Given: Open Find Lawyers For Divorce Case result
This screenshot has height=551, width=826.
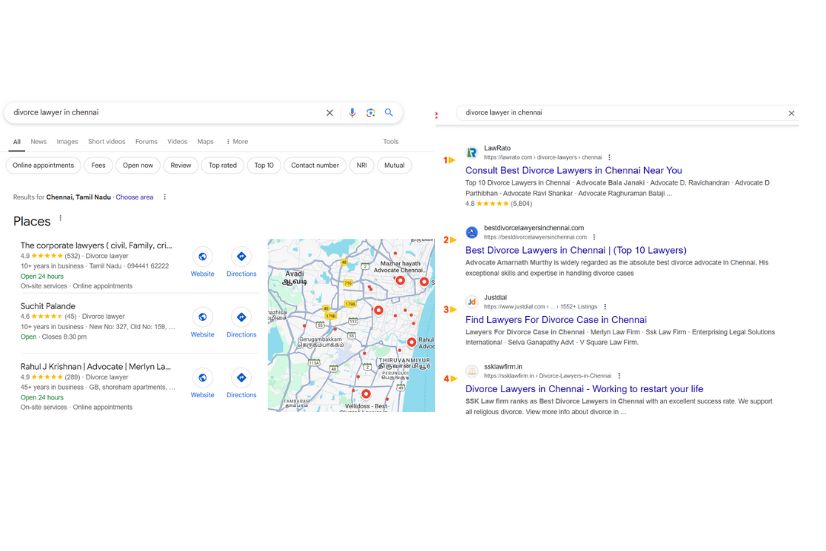Looking at the screenshot, I should tap(556, 320).
